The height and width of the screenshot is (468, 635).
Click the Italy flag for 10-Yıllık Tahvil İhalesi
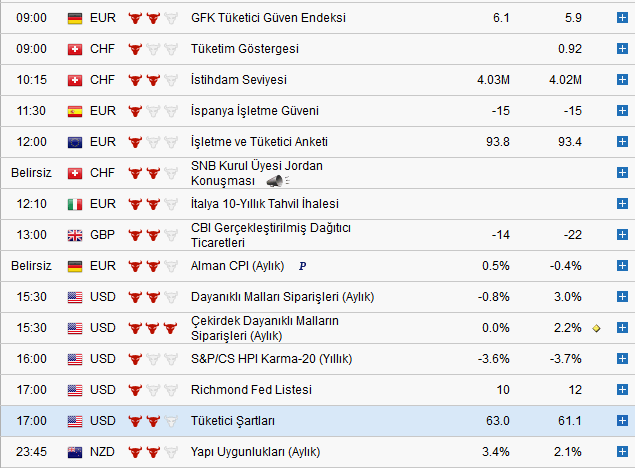pyautogui.click(x=74, y=204)
